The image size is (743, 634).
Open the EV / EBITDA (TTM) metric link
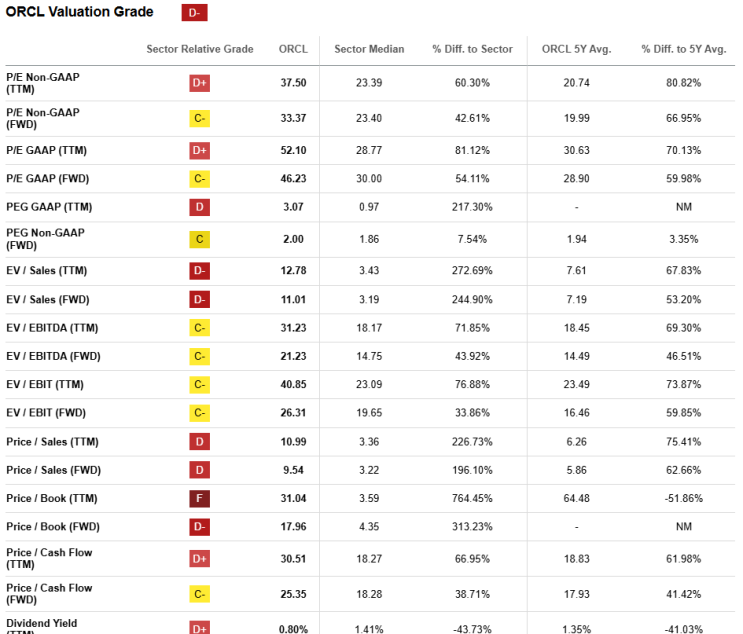[52, 328]
